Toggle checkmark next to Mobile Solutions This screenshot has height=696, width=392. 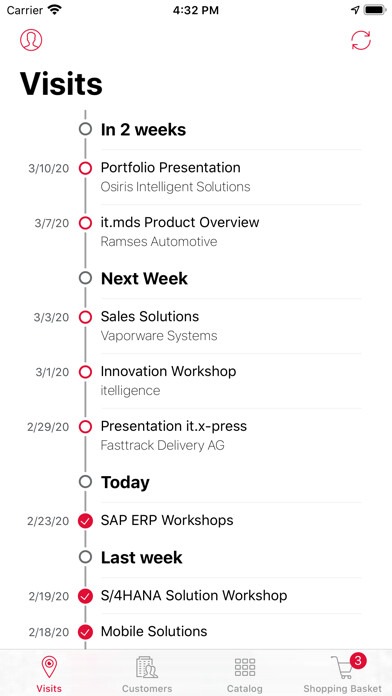85,632
